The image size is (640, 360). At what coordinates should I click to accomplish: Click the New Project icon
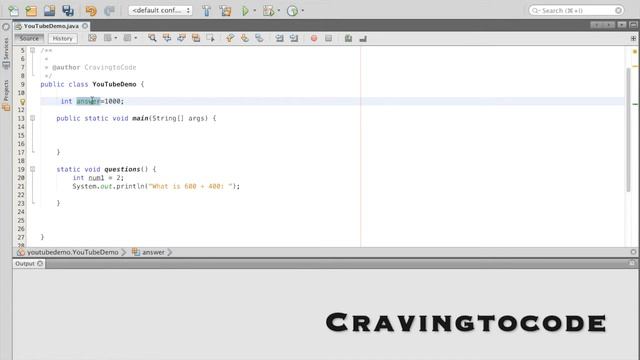(31, 11)
